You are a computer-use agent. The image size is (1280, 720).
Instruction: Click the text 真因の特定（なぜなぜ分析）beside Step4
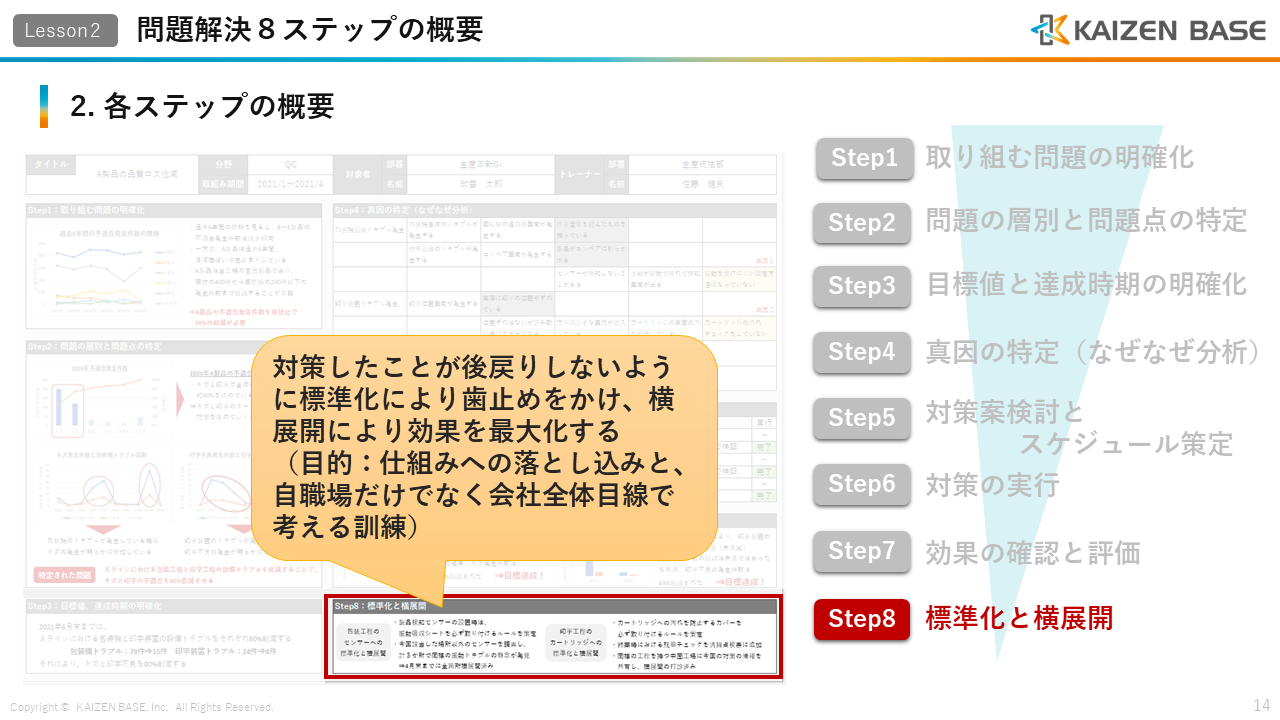click(x=1093, y=352)
